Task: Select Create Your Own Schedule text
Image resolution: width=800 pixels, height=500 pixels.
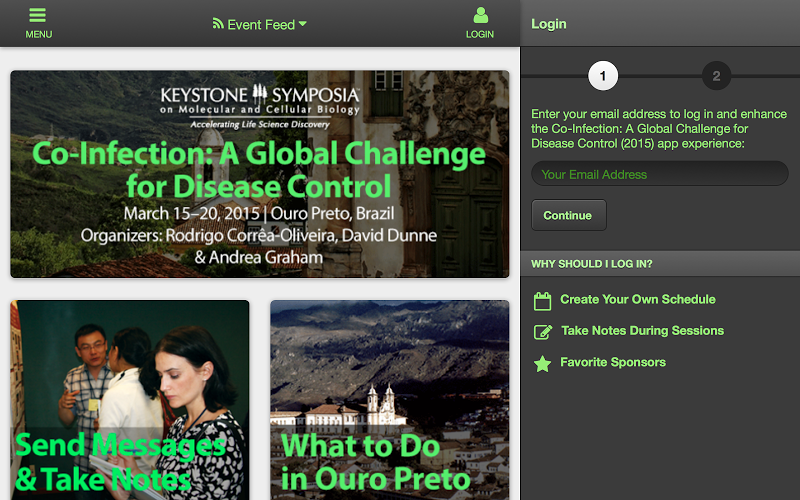Action: tap(638, 299)
